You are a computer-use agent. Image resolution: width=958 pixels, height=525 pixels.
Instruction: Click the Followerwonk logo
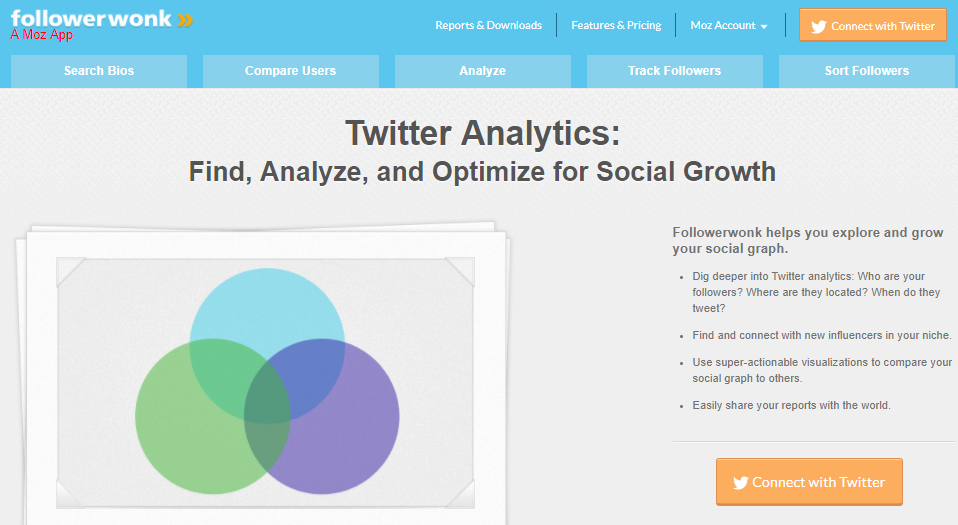(x=90, y=19)
